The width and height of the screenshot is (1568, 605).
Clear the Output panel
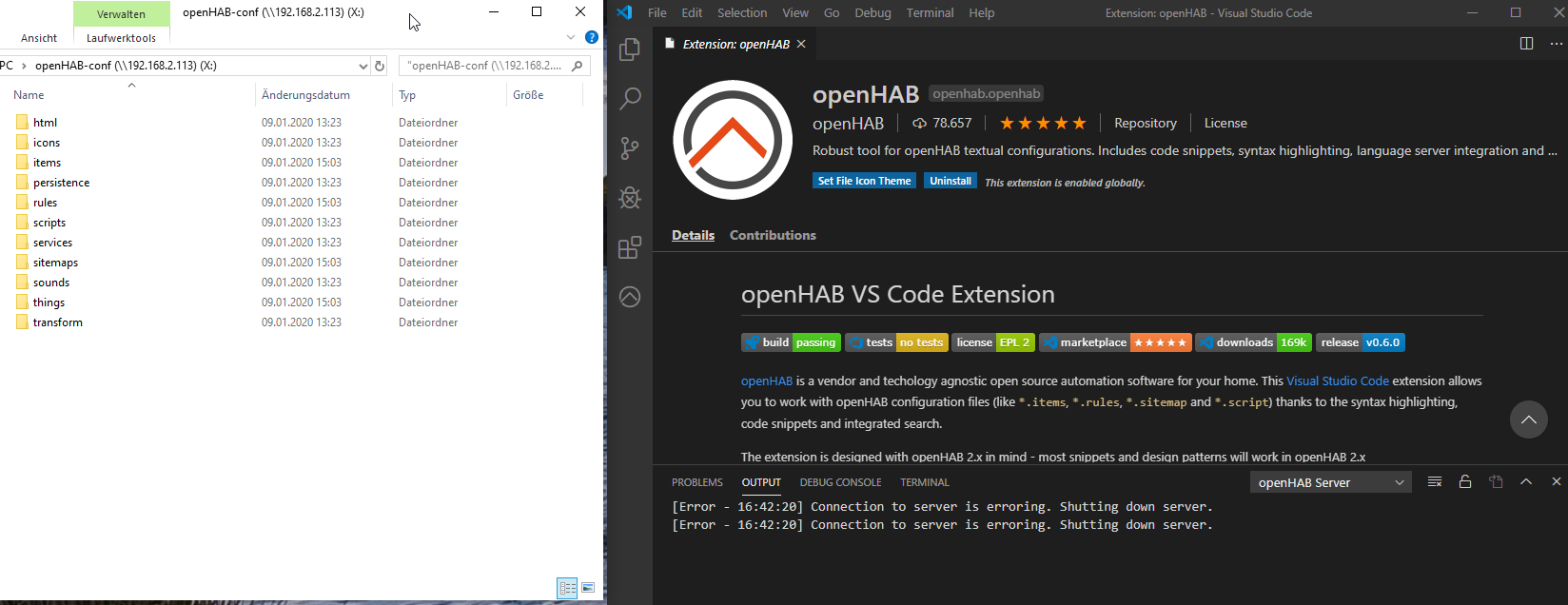1435,482
